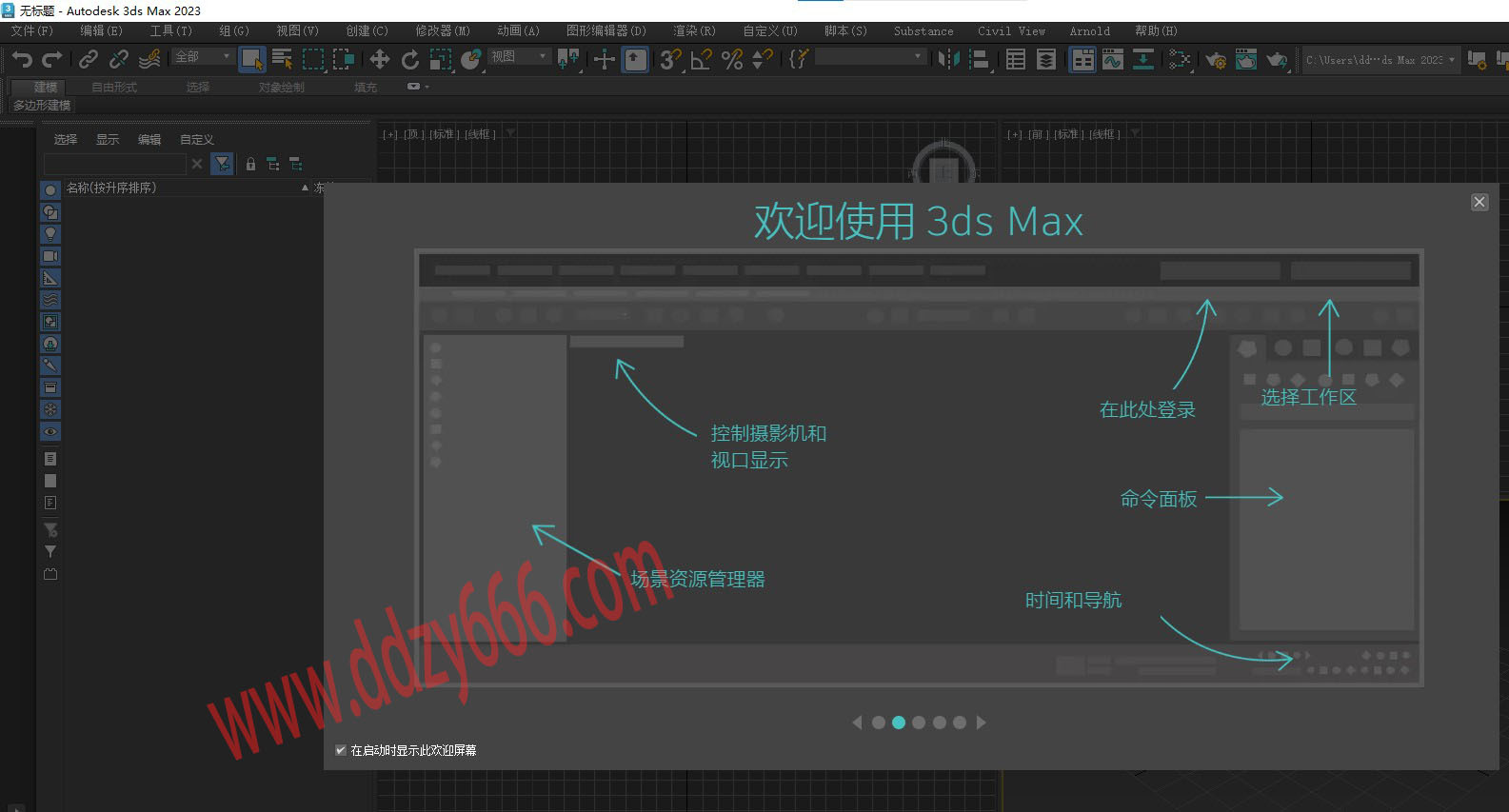
Task: Open the reference coordinate '视图' dropdown
Action: [x=519, y=57]
